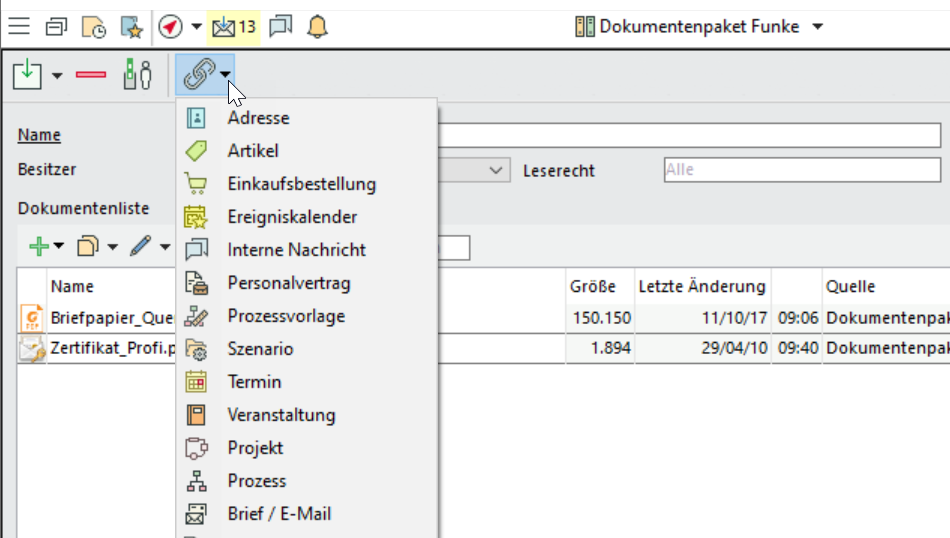The height and width of the screenshot is (538, 950).
Task: Click the bell notifications icon
Action: 317,27
